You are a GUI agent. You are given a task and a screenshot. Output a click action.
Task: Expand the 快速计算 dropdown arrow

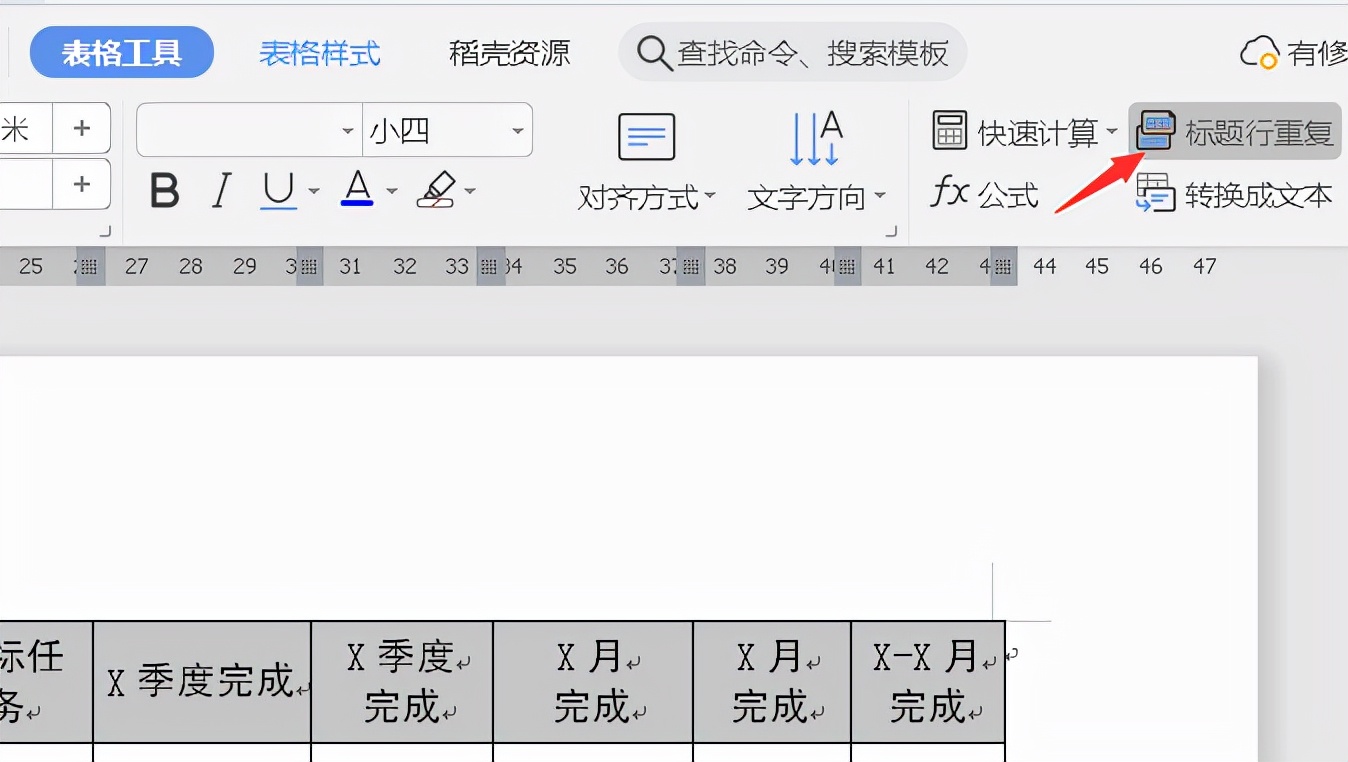(1113, 130)
